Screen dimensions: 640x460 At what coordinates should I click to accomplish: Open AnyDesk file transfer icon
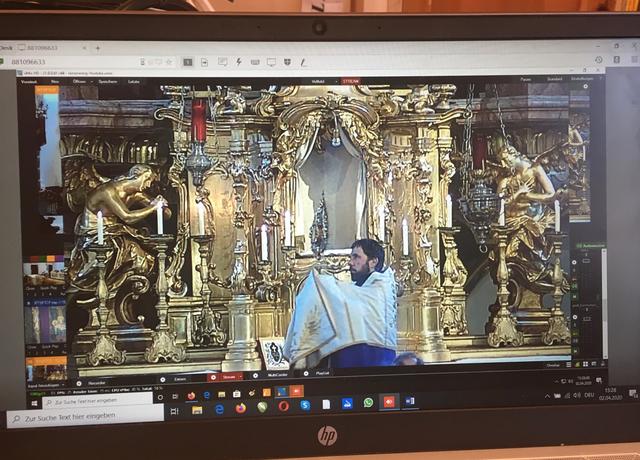204,62
